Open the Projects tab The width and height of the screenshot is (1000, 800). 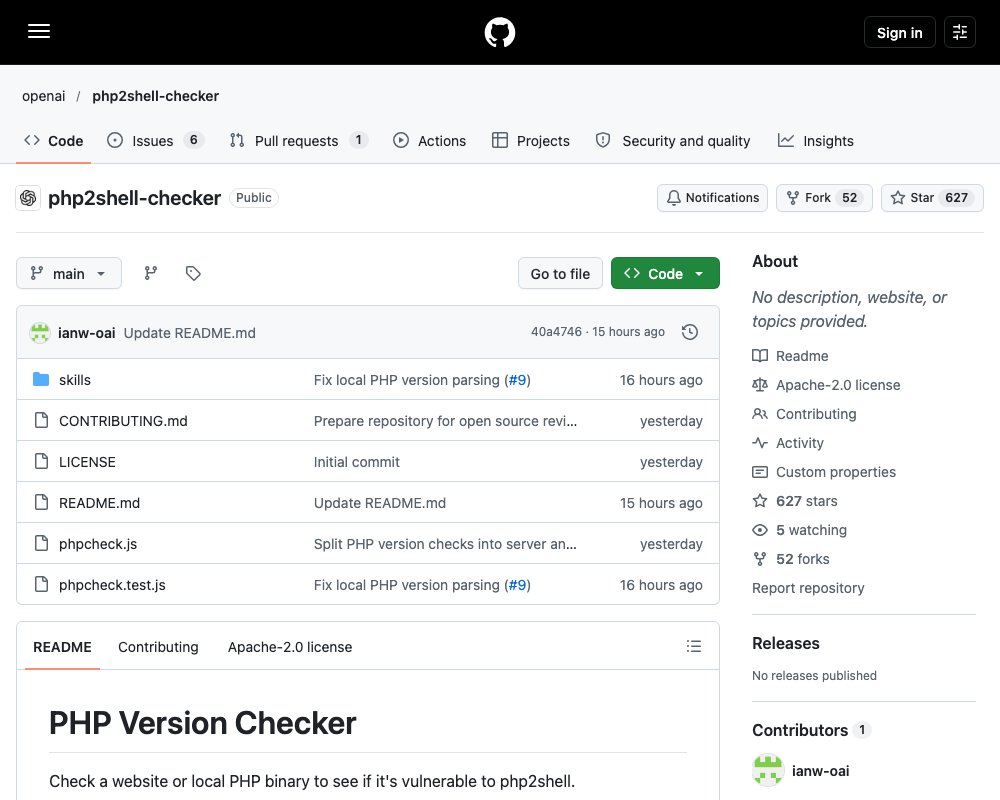[x=531, y=140]
